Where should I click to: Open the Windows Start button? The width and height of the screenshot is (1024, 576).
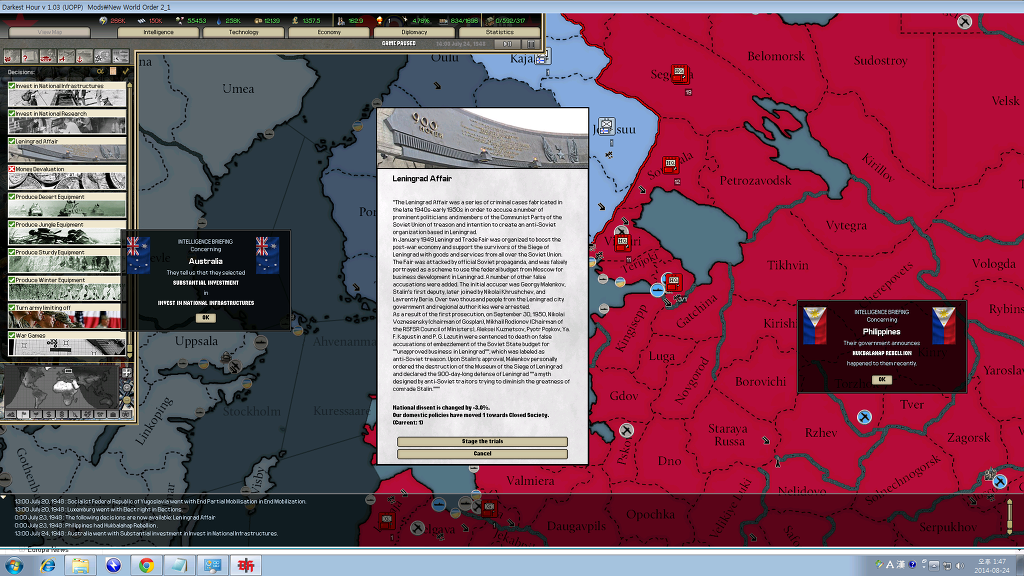click(x=13, y=565)
